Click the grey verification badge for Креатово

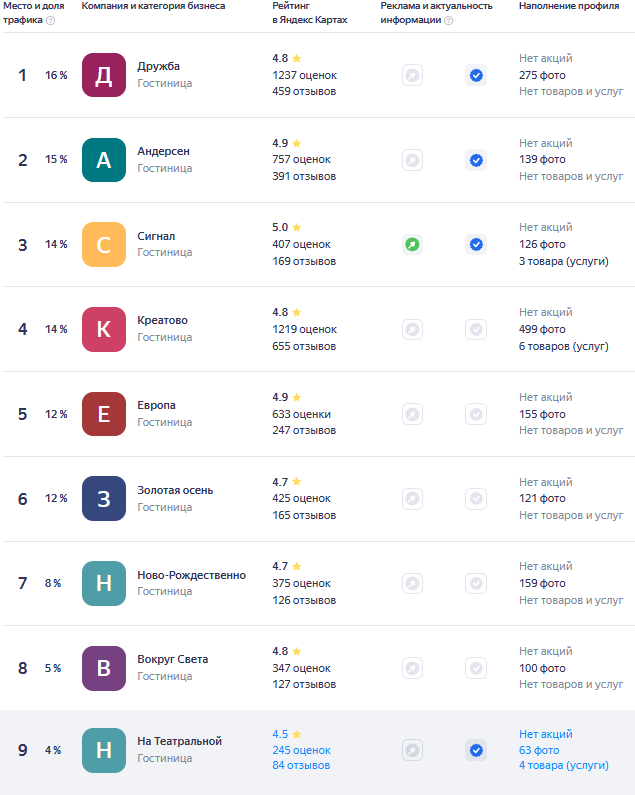point(476,329)
